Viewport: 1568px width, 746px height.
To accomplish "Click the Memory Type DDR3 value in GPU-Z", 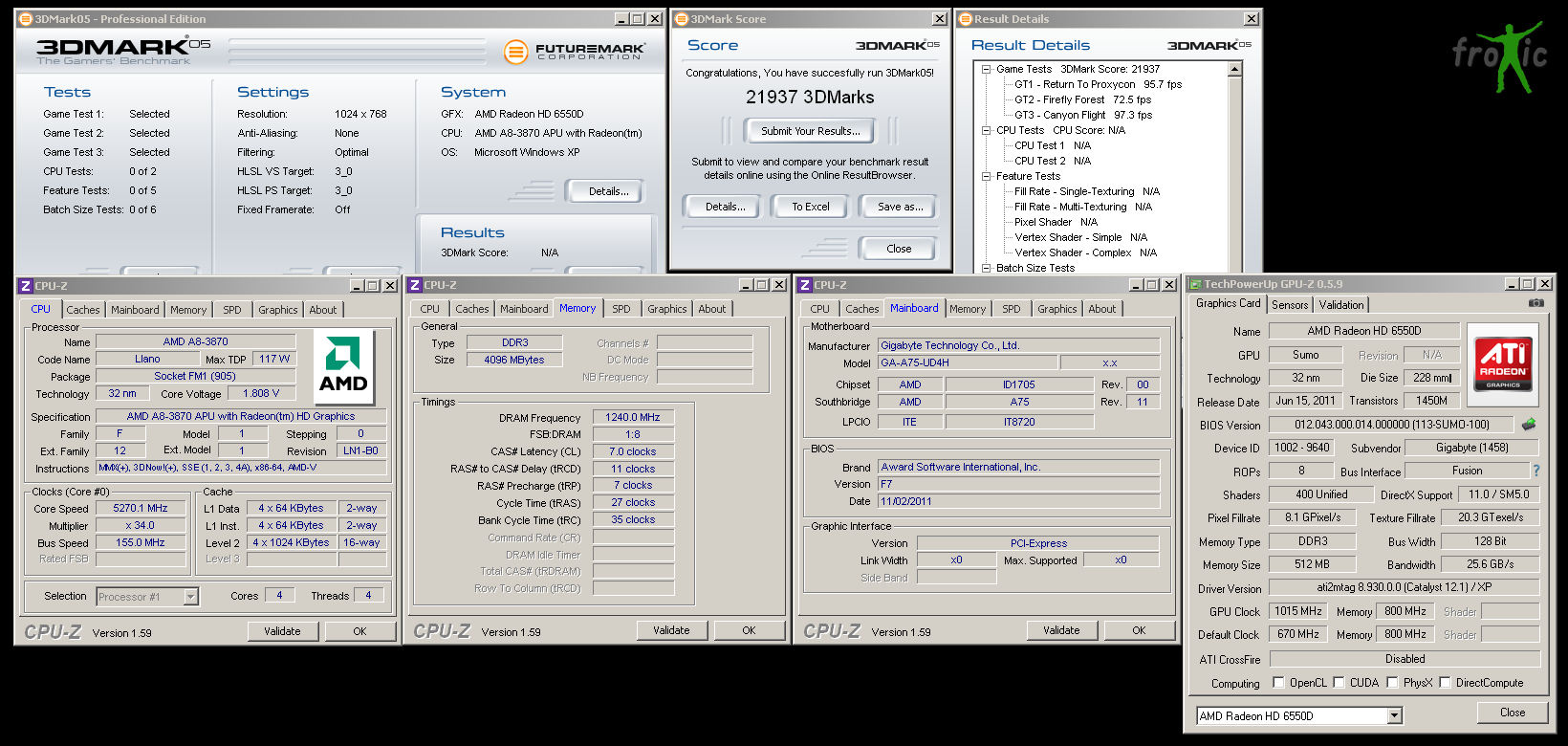I will coord(1313,541).
